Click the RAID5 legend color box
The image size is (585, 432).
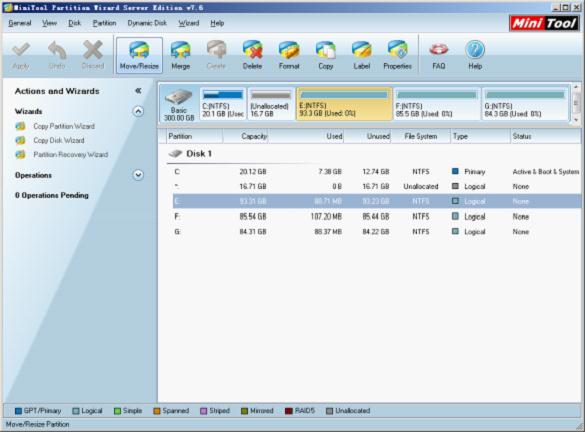[x=288, y=411]
